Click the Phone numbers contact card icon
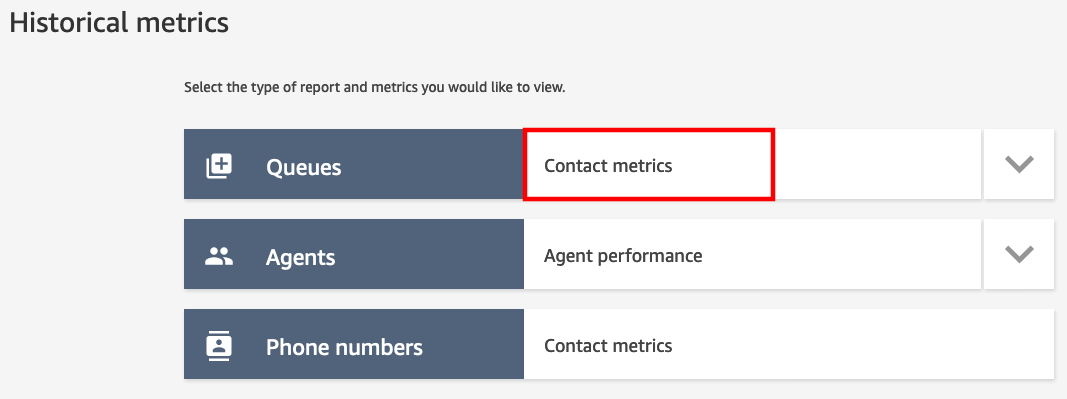 click(x=219, y=346)
